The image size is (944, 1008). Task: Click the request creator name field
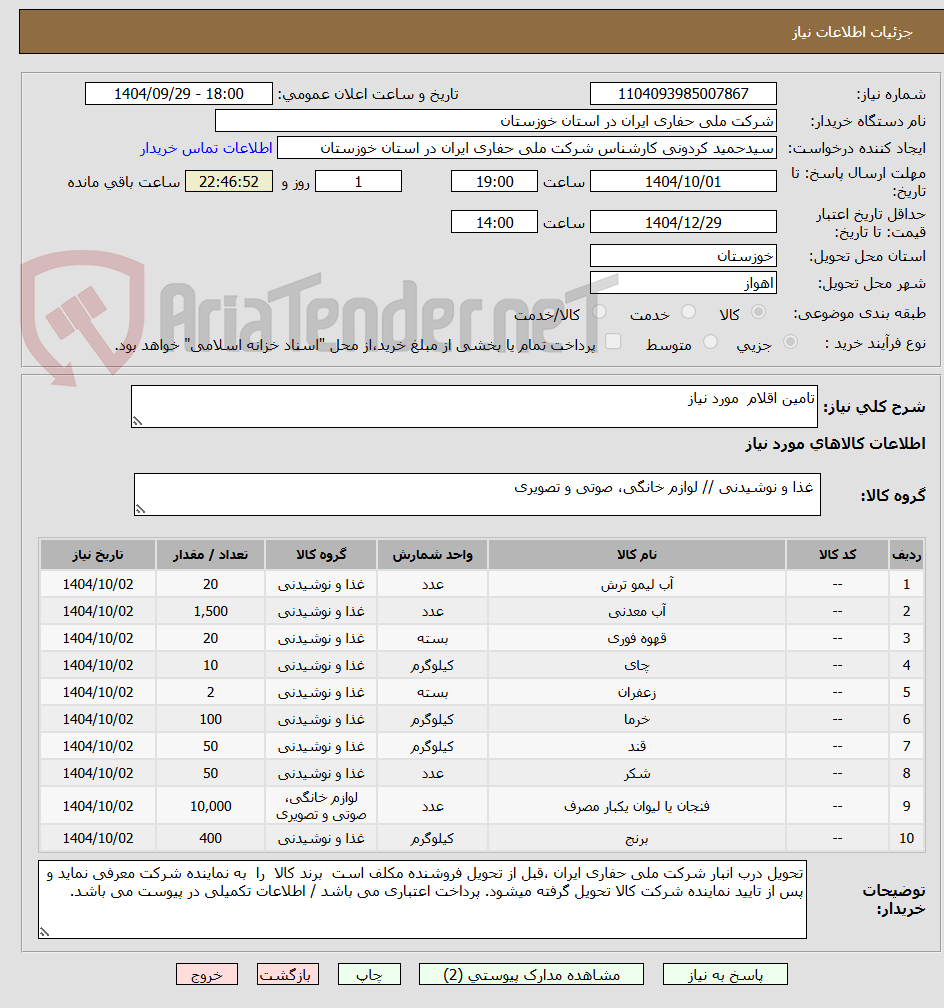527,148
